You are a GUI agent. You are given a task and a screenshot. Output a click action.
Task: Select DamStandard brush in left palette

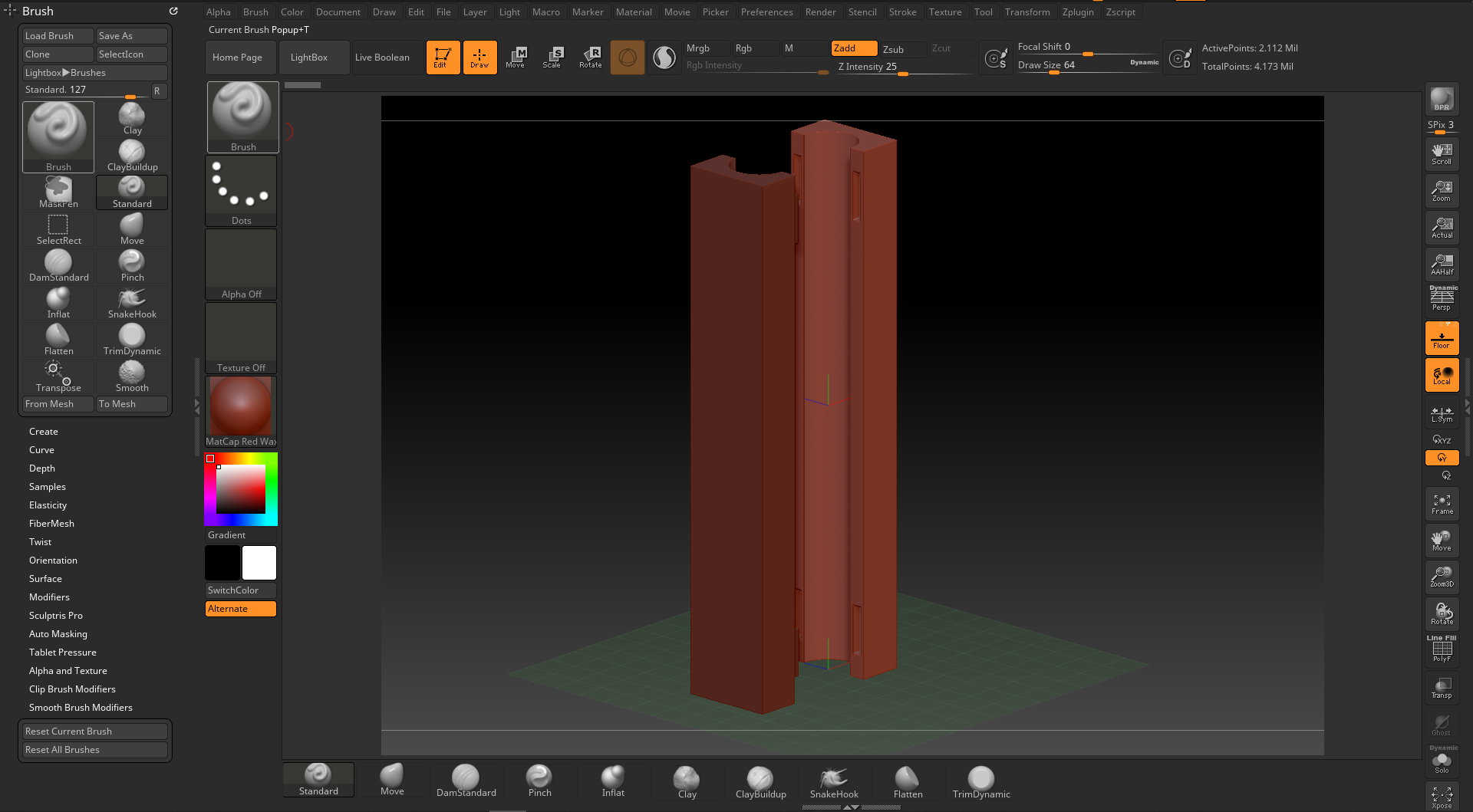58,266
